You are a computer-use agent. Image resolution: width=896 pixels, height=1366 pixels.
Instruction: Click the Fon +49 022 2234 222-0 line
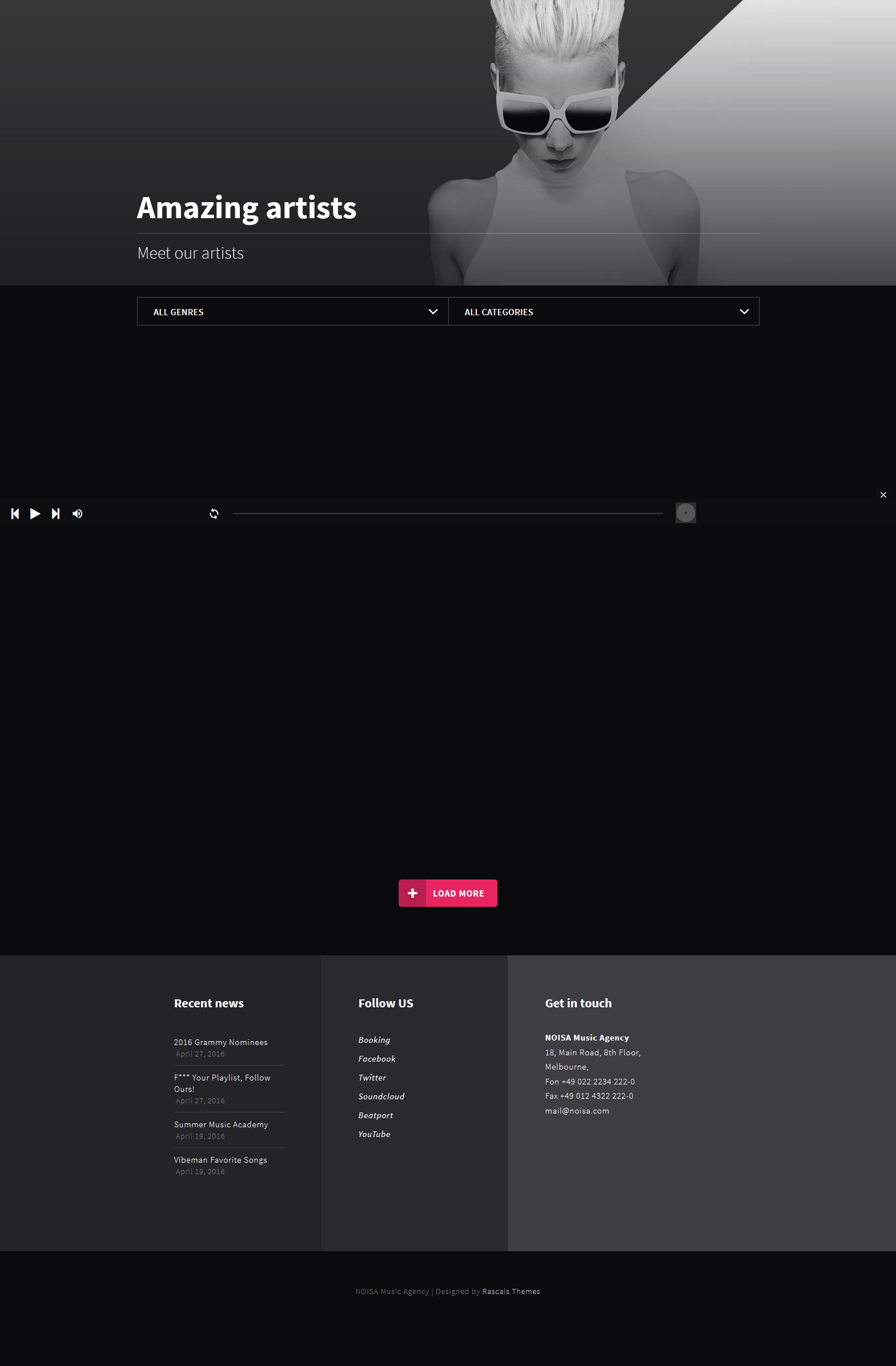pyautogui.click(x=589, y=1082)
